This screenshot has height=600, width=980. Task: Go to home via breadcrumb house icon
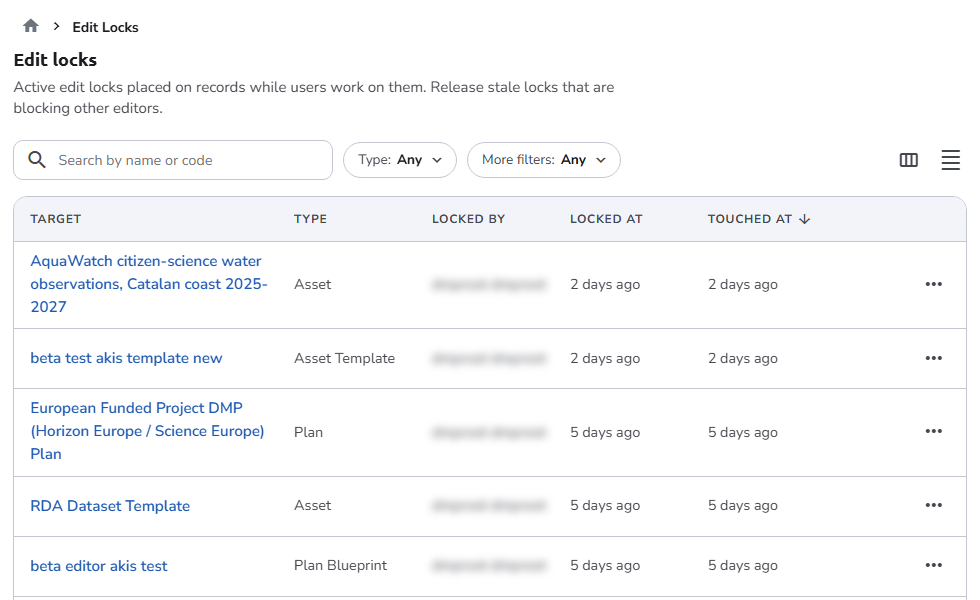31,26
